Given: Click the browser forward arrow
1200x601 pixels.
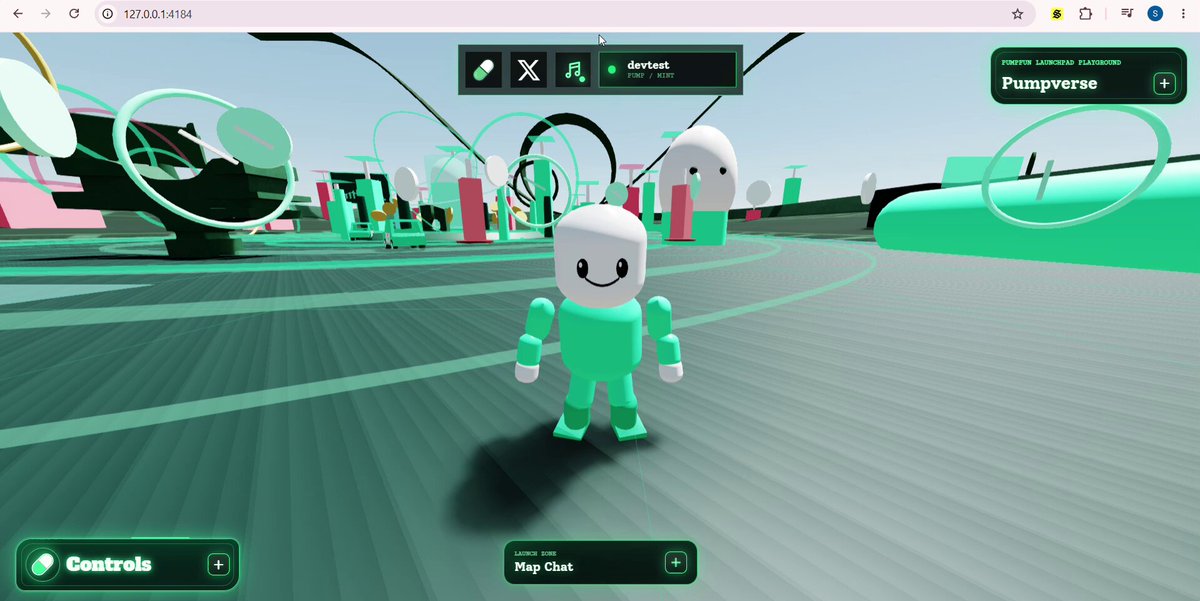Looking at the screenshot, I should coord(45,14).
